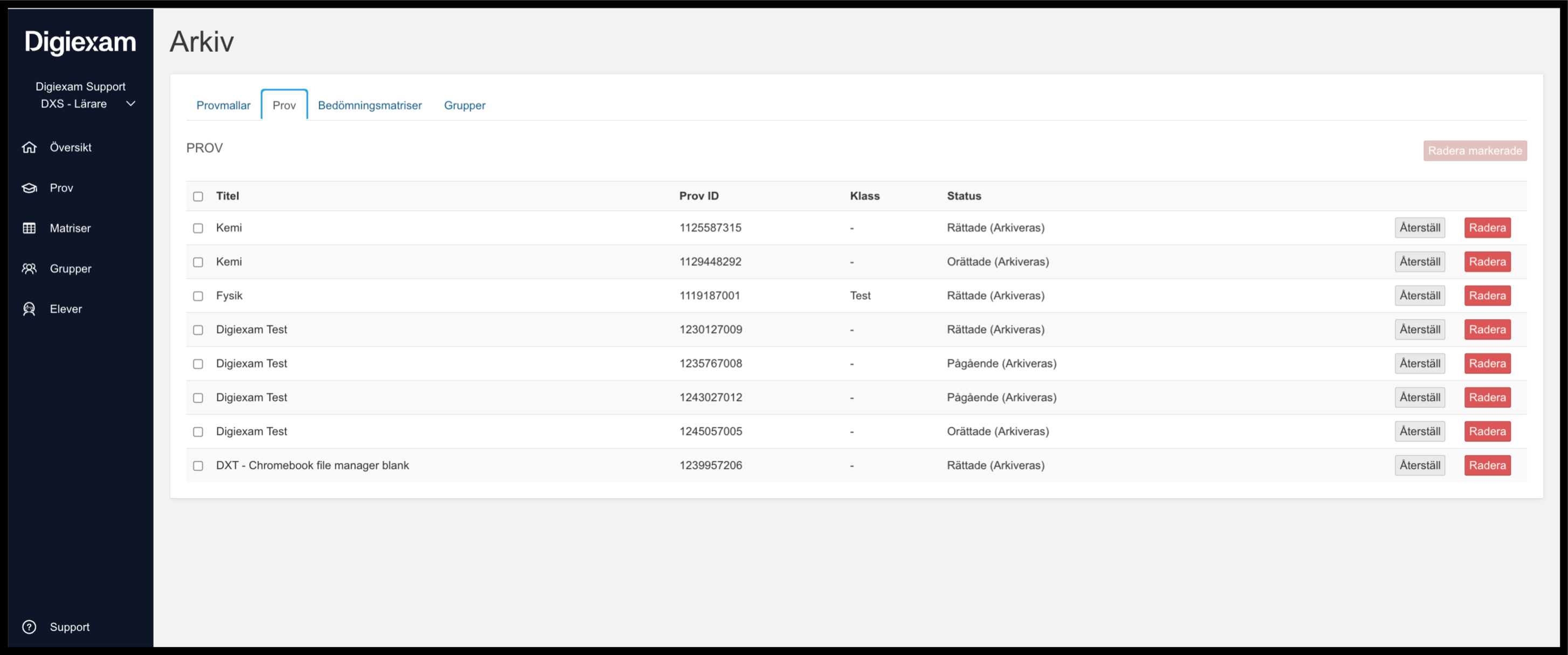Click the Support question mark icon
The image size is (1568, 655).
point(29,627)
